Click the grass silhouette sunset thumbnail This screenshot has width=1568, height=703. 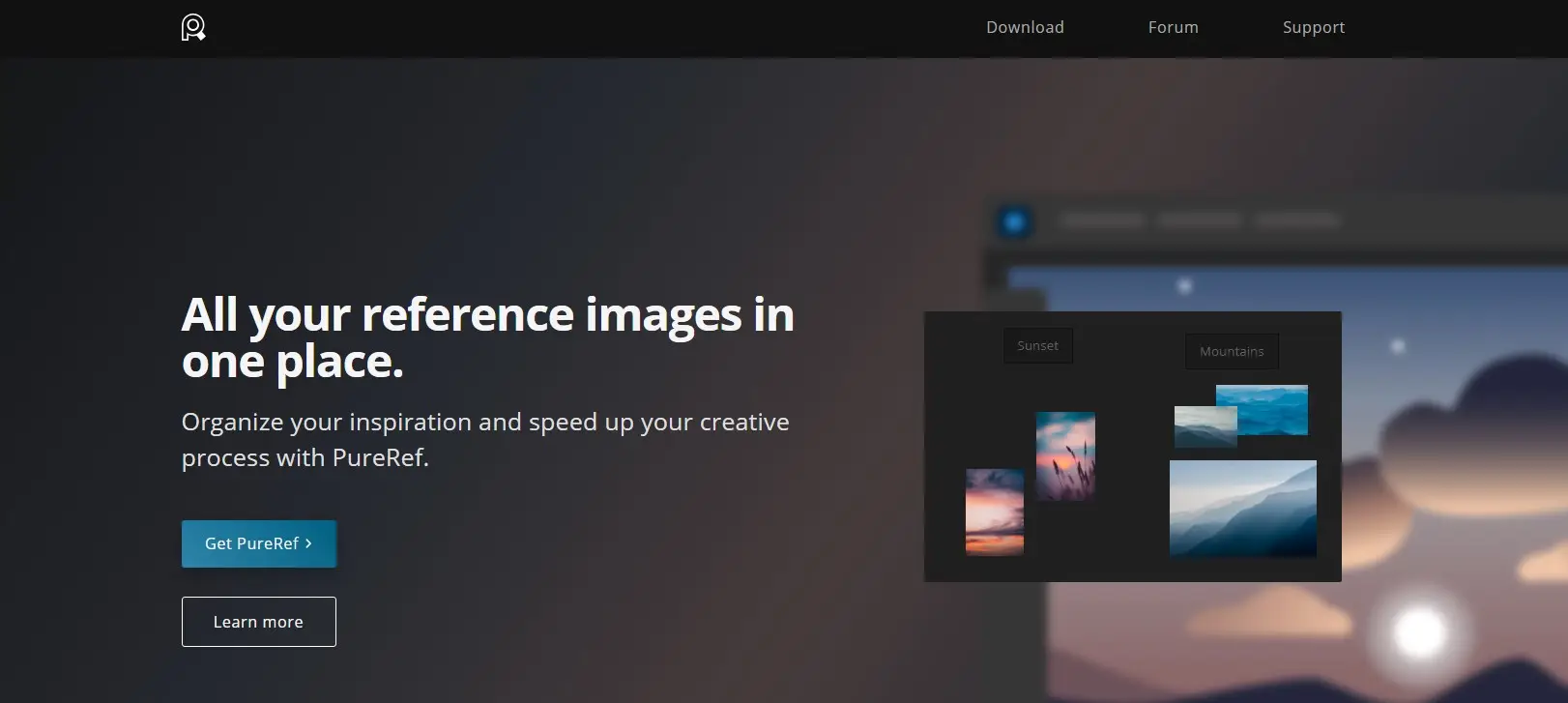pos(1065,456)
